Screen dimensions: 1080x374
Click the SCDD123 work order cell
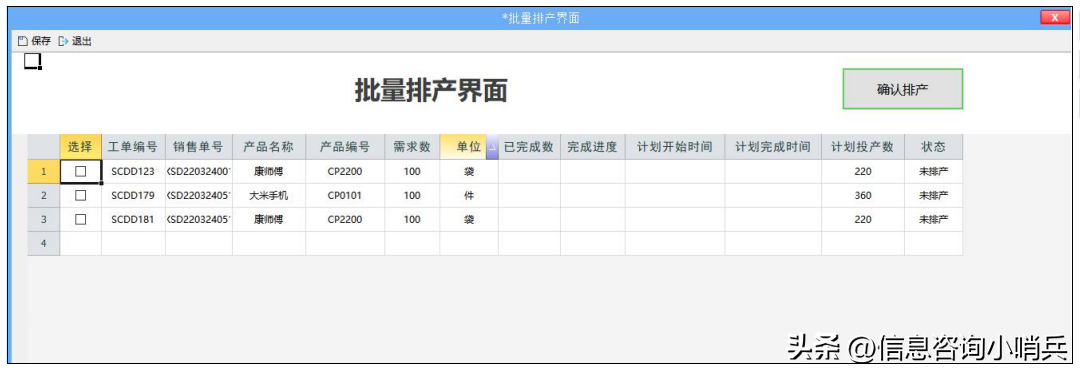pyautogui.click(x=133, y=172)
